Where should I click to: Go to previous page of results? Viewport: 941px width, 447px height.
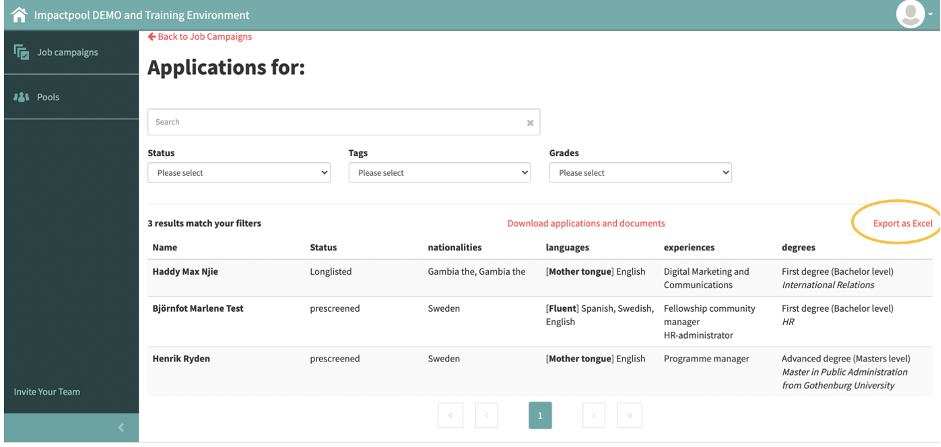[x=487, y=415]
